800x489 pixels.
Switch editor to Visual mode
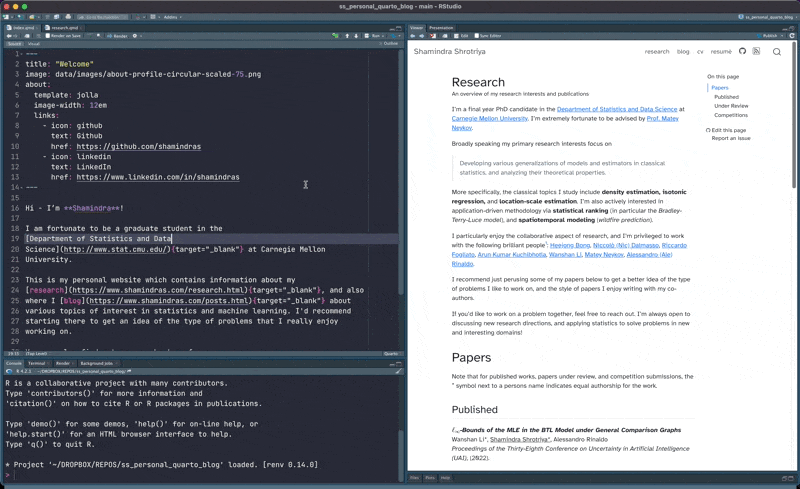coord(34,44)
